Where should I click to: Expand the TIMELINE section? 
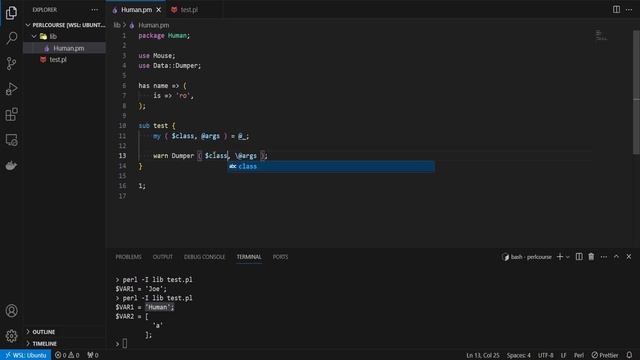(65, 344)
